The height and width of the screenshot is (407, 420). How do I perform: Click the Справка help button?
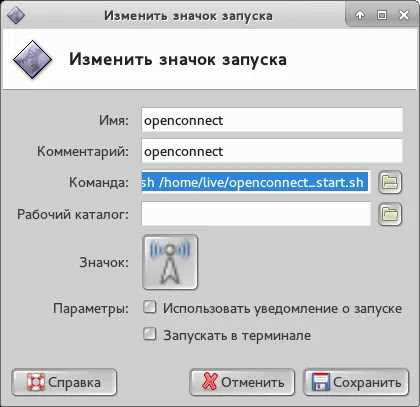(x=64, y=382)
